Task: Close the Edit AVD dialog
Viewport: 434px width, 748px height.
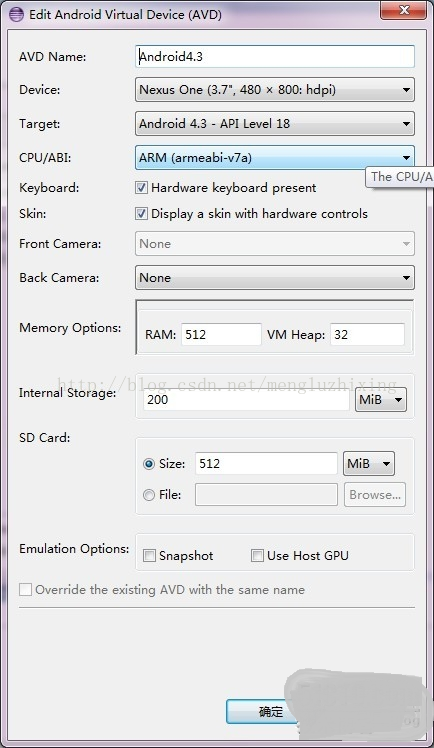Action: 403,10
